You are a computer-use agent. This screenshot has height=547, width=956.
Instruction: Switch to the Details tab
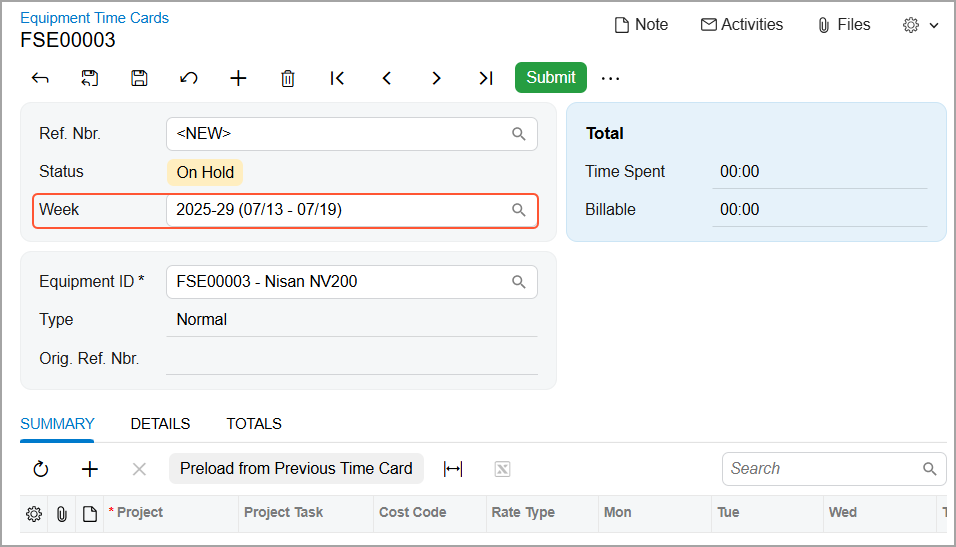point(160,424)
